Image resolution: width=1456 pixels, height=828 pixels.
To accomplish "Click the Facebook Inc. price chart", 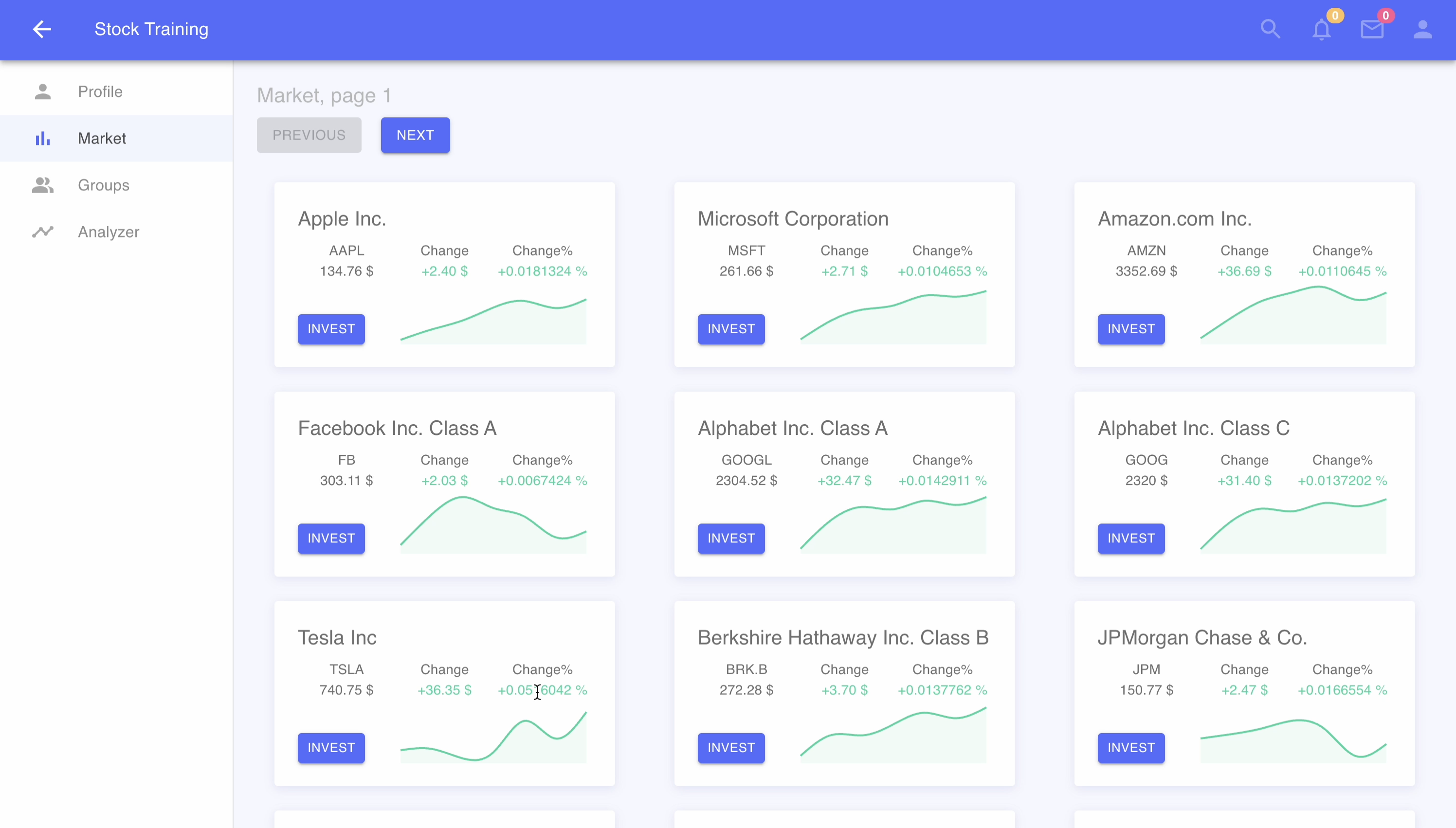I will click(x=493, y=525).
